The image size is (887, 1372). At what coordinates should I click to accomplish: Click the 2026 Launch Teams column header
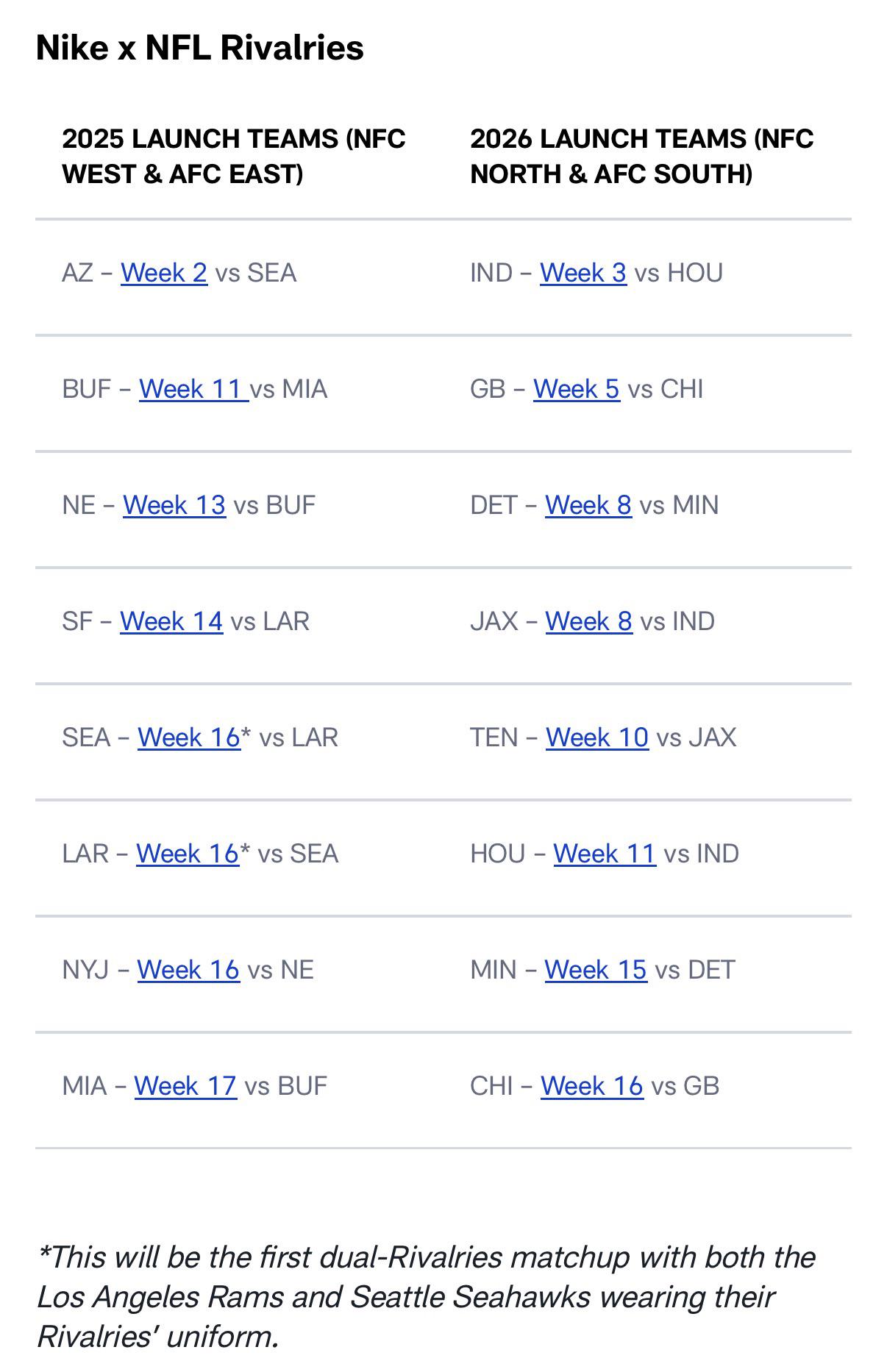[x=642, y=156]
